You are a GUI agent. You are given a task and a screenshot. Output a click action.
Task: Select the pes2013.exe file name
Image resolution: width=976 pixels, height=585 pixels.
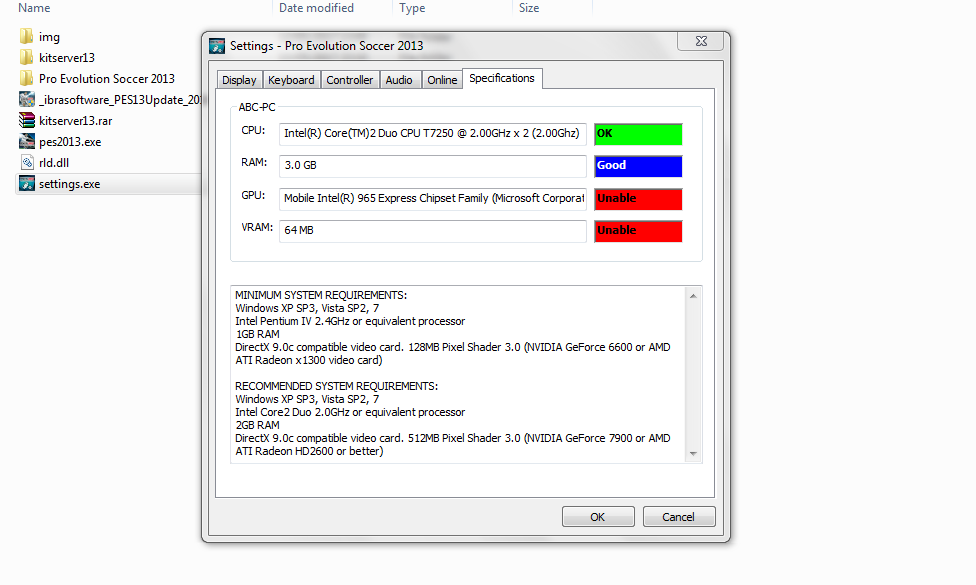coord(70,142)
